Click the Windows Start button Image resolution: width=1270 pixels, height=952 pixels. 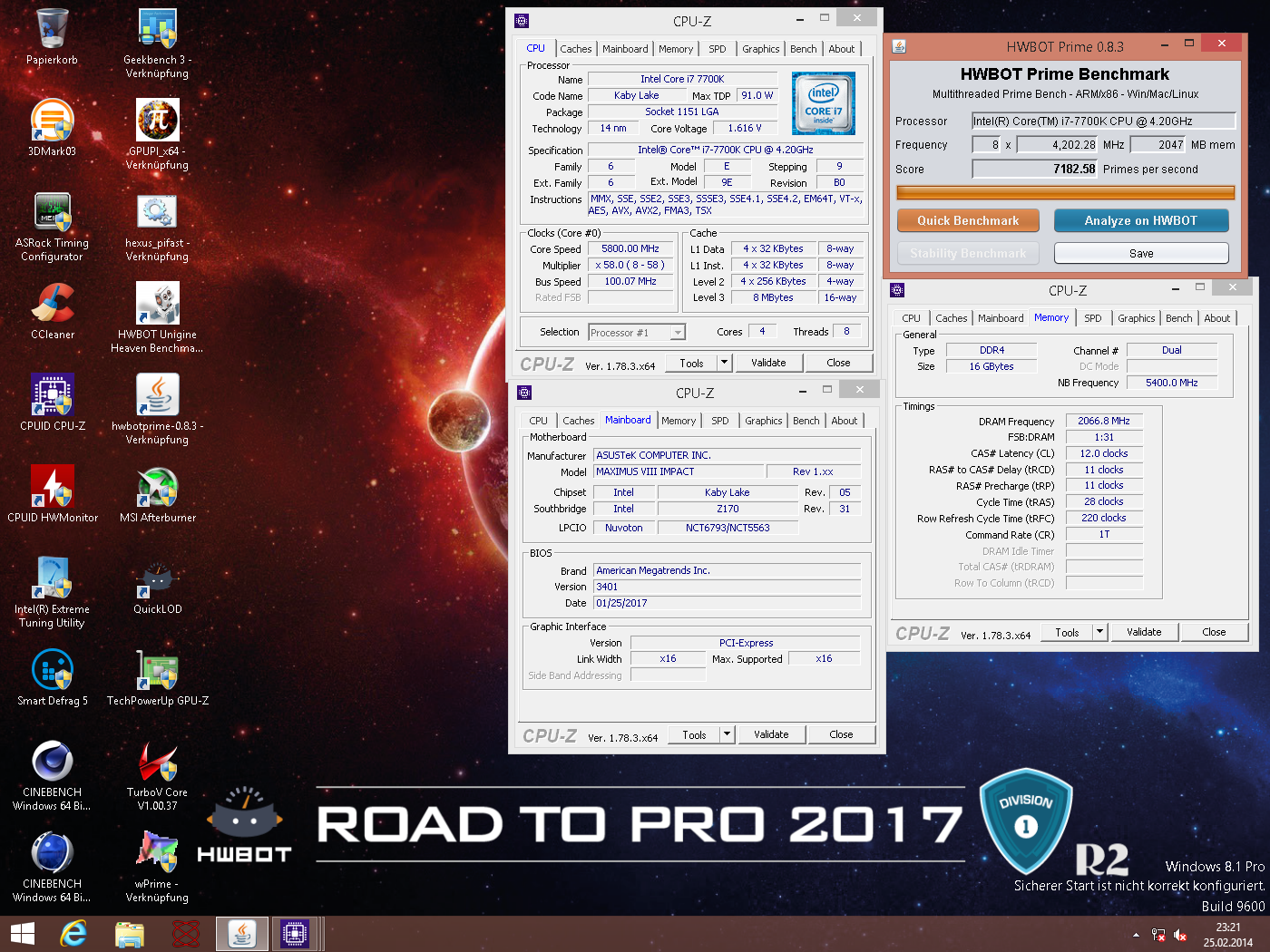coord(23,934)
